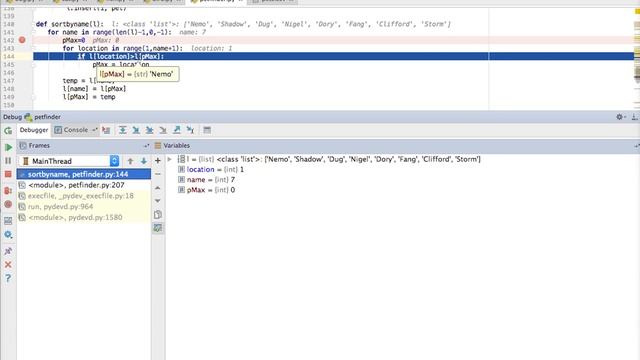Click the Step Into toolbar icon

[136, 130]
